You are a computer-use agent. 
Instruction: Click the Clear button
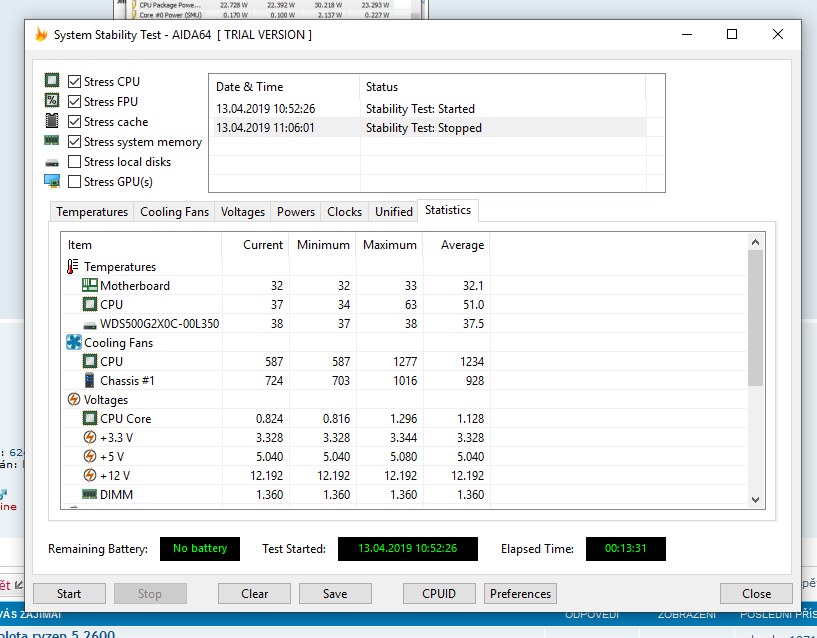pyautogui.click(x=254, y=594)
